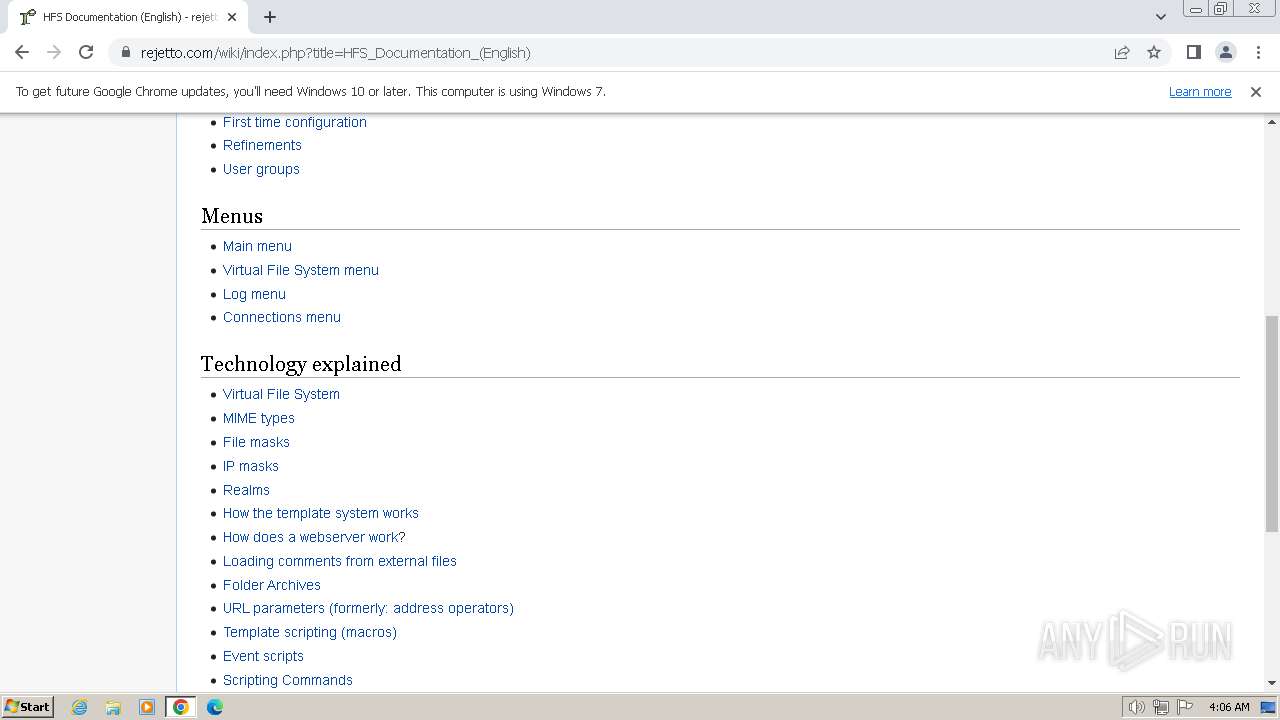Open the MIME types link
Screen dimensions: 1280x720
click(259, 418)
